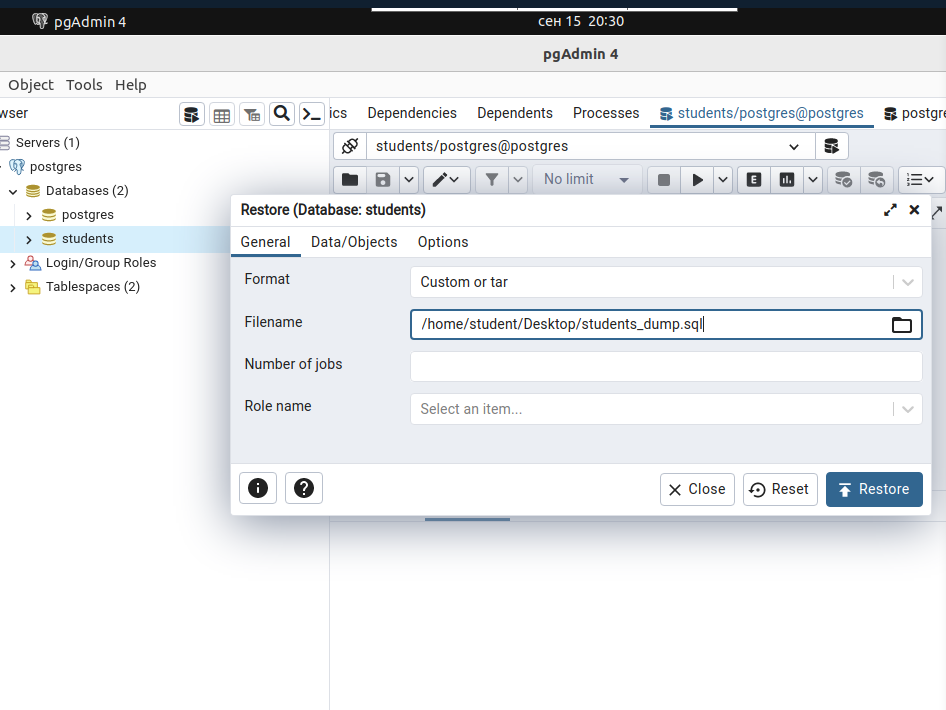The height and width of the screenshot is (710, 946).
Task: Switch to Dependents tab
Action: 515,113
